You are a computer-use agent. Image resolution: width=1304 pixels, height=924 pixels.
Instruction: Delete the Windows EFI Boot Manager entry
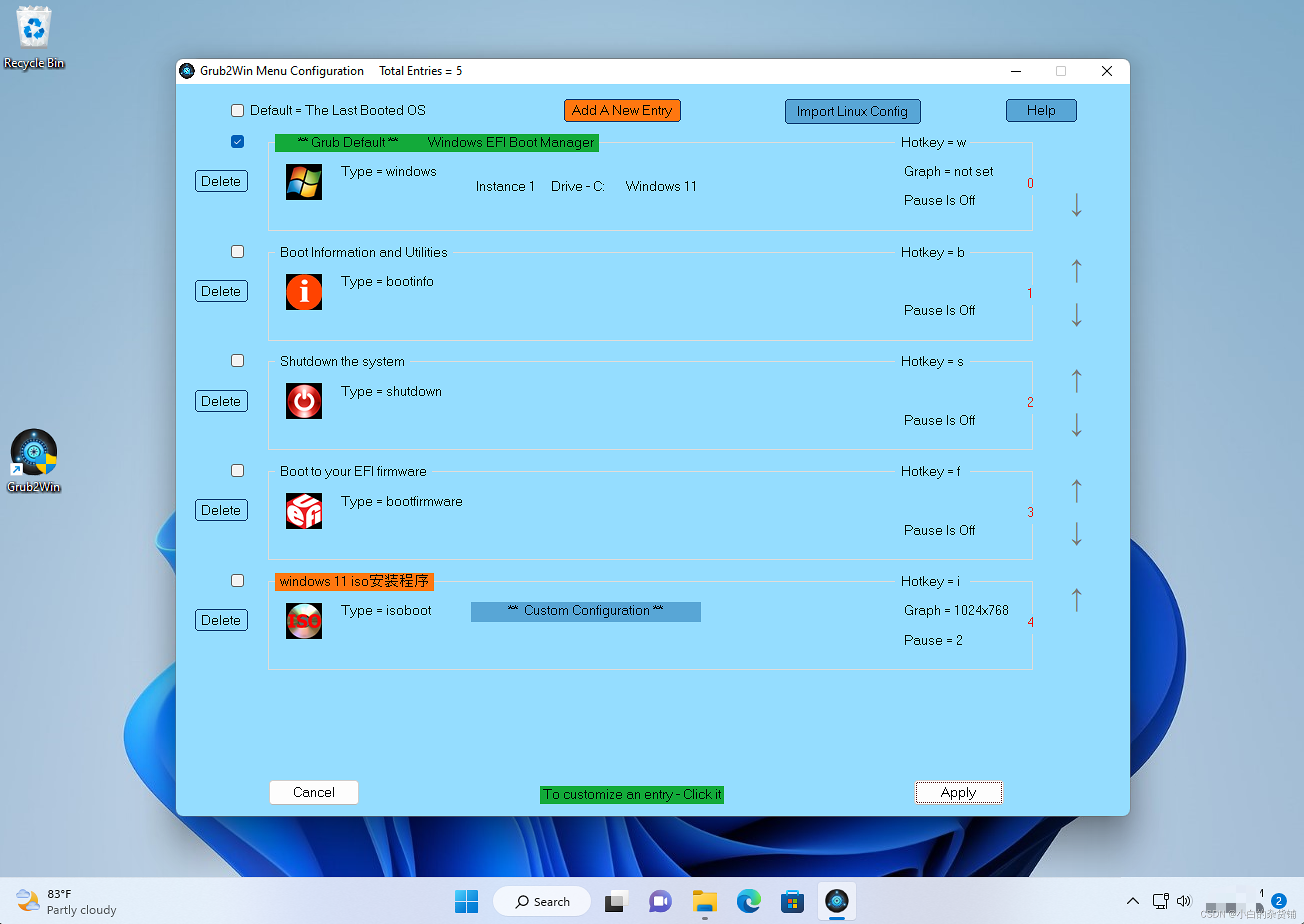click(221, 181)
